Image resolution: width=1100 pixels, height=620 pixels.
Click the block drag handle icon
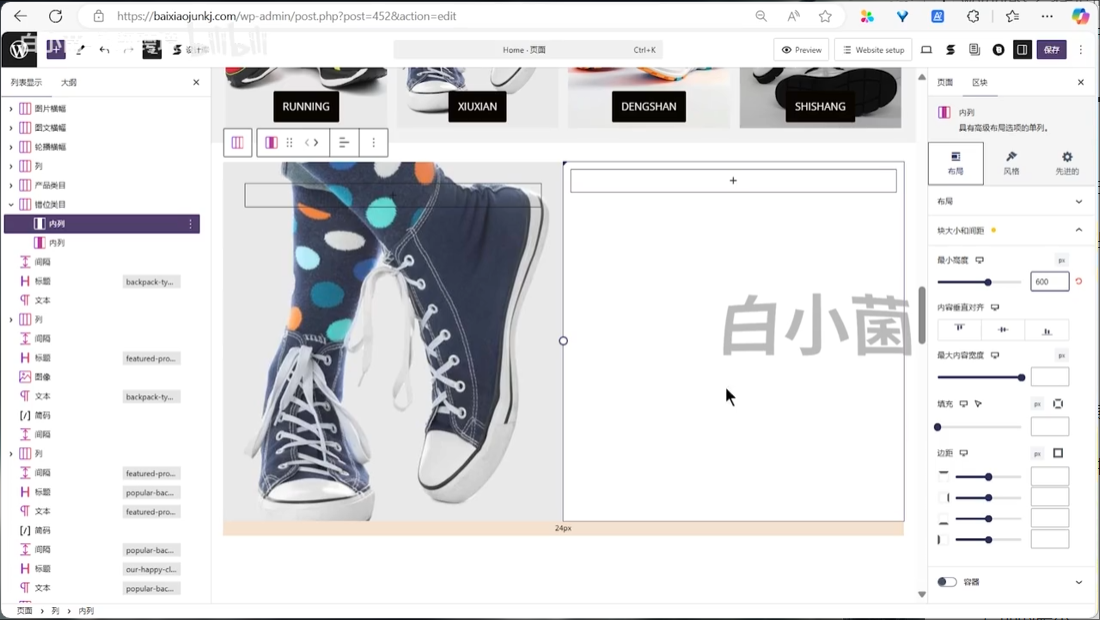point(290,143)
